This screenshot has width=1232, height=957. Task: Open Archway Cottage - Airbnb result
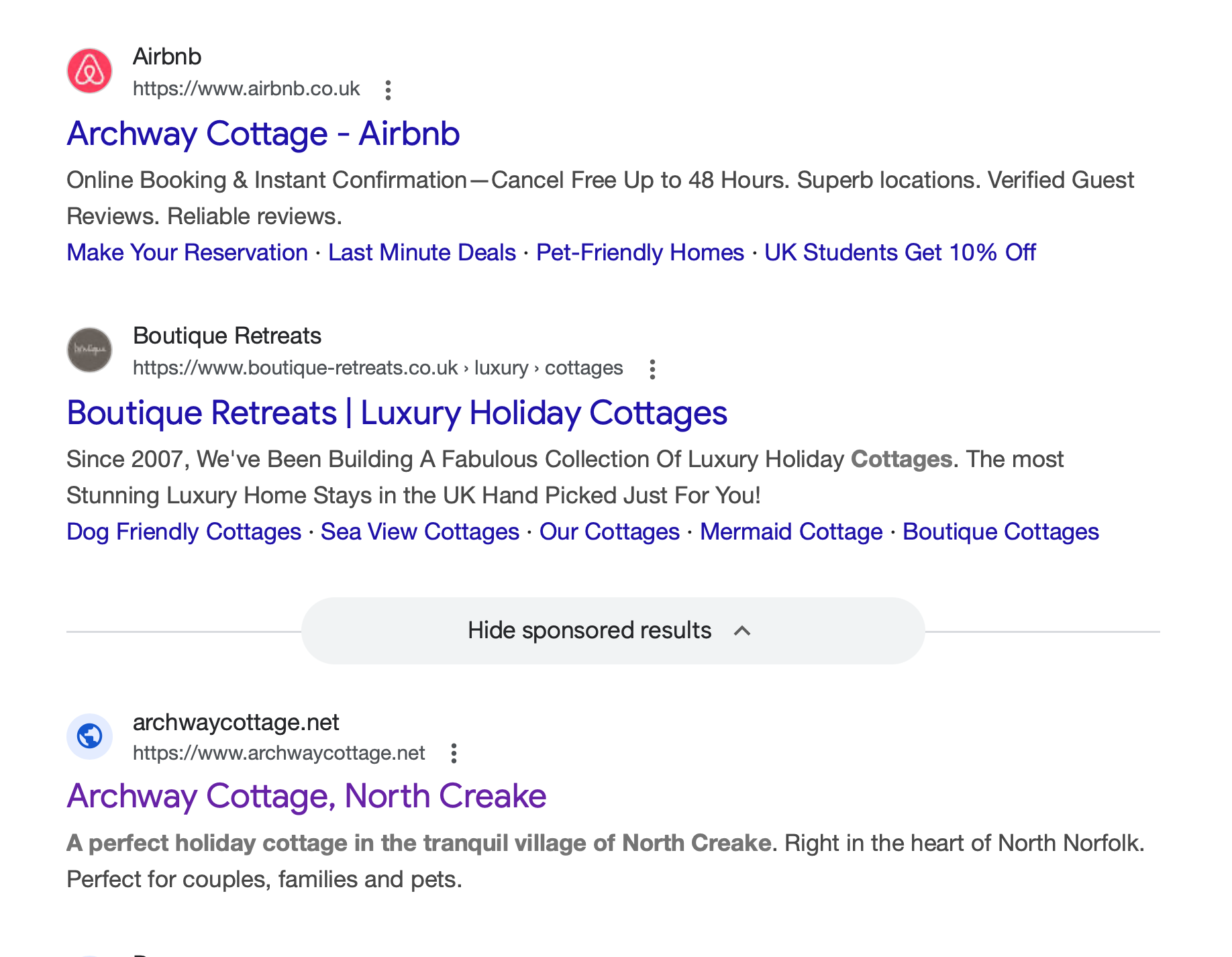pyautogui.click(x=263, y=134)
